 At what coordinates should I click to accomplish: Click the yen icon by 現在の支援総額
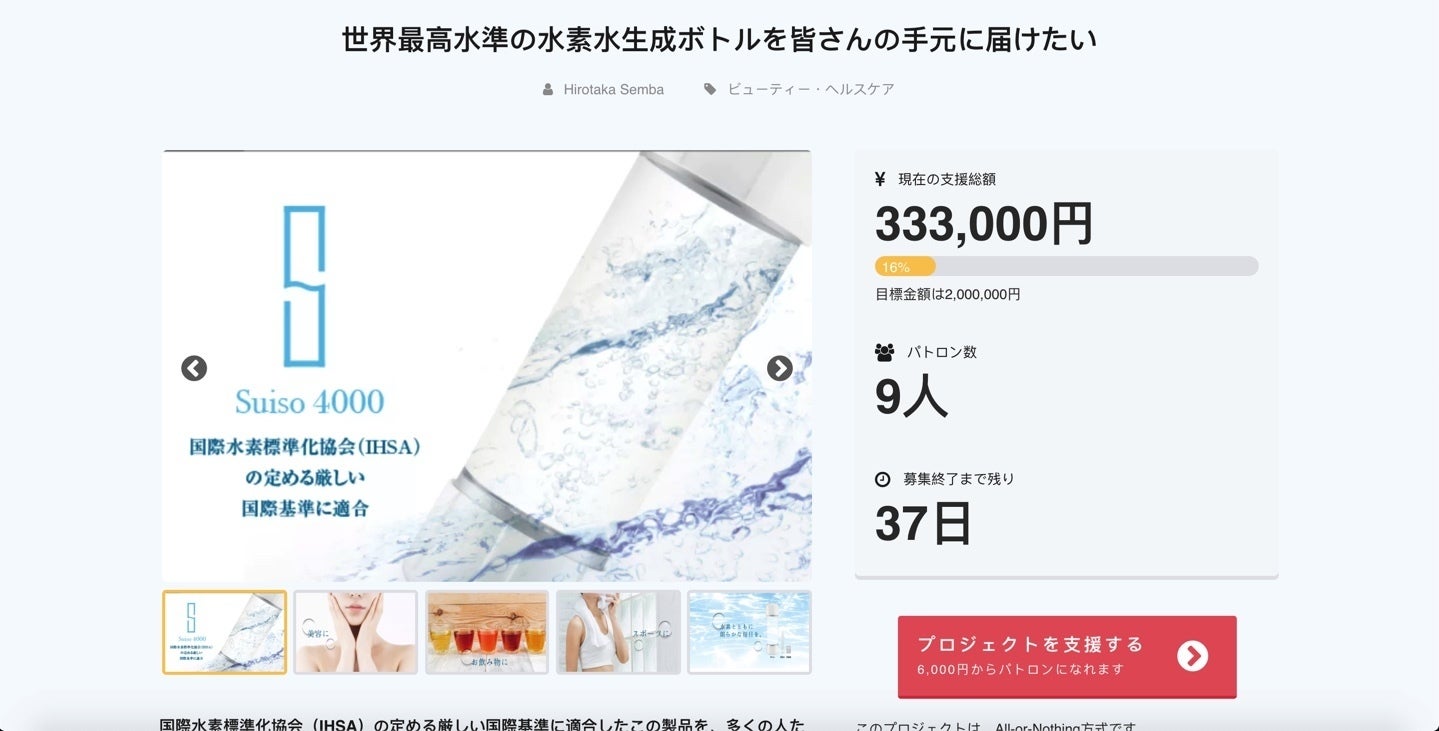880,179
